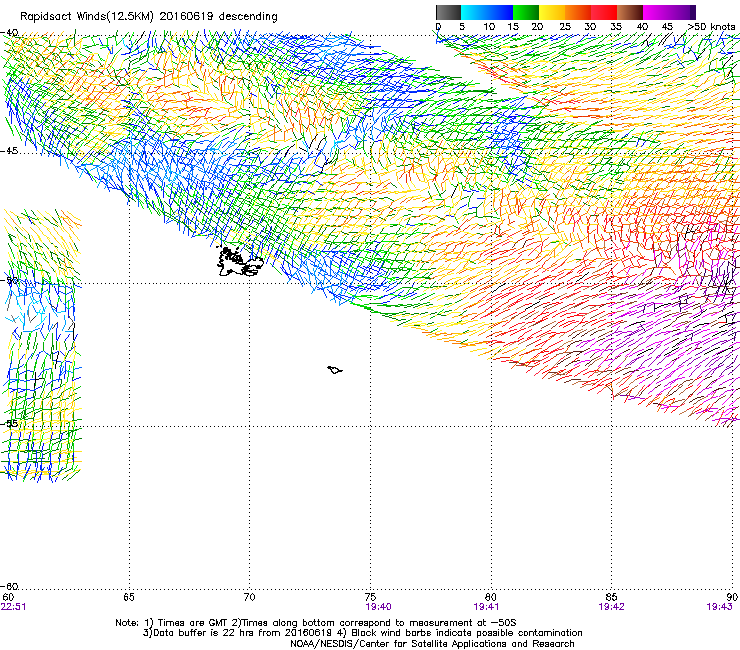Click the map title 'Rapidsact Winds(12.5KM) 20160619 descending'
The image size is (740, 650).
click(149, 17)
